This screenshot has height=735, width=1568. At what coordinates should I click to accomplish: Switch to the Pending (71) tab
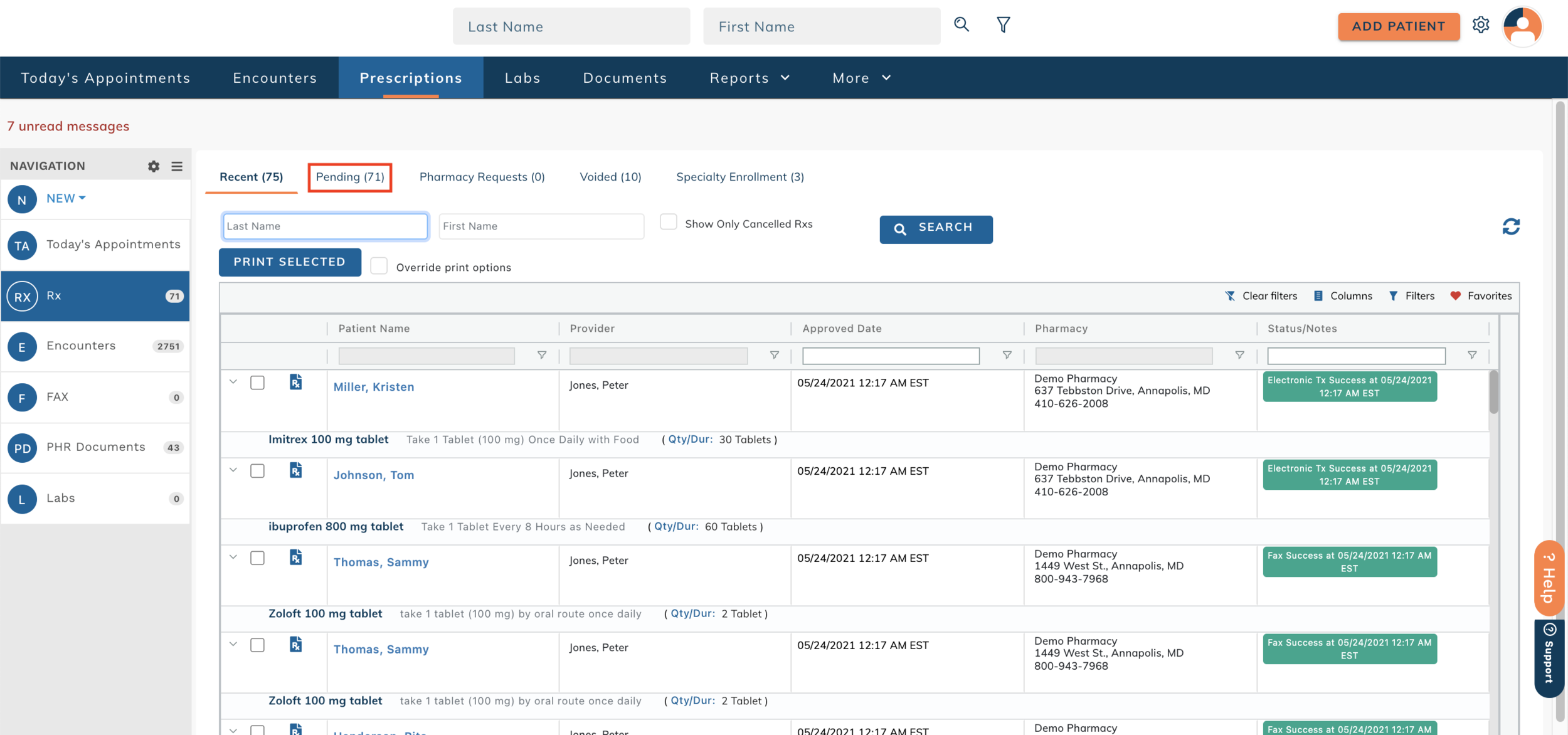tap(350, 177)
